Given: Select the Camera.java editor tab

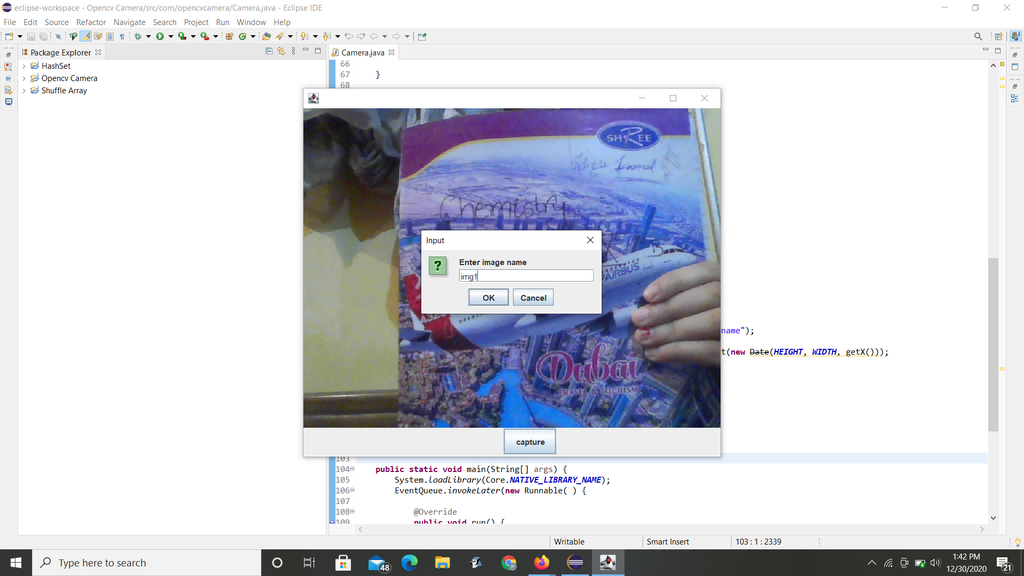Looking at the screenshot, I should 362,52.
